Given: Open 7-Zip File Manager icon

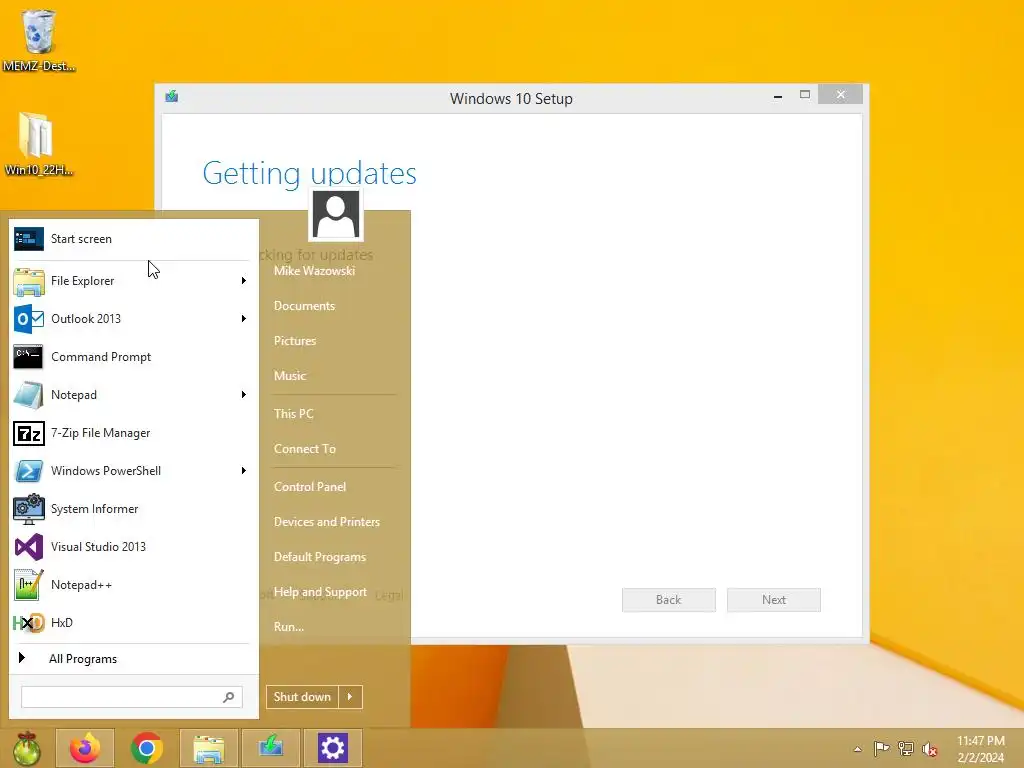Looking at the screenshot, I should (x=29, y=433).
